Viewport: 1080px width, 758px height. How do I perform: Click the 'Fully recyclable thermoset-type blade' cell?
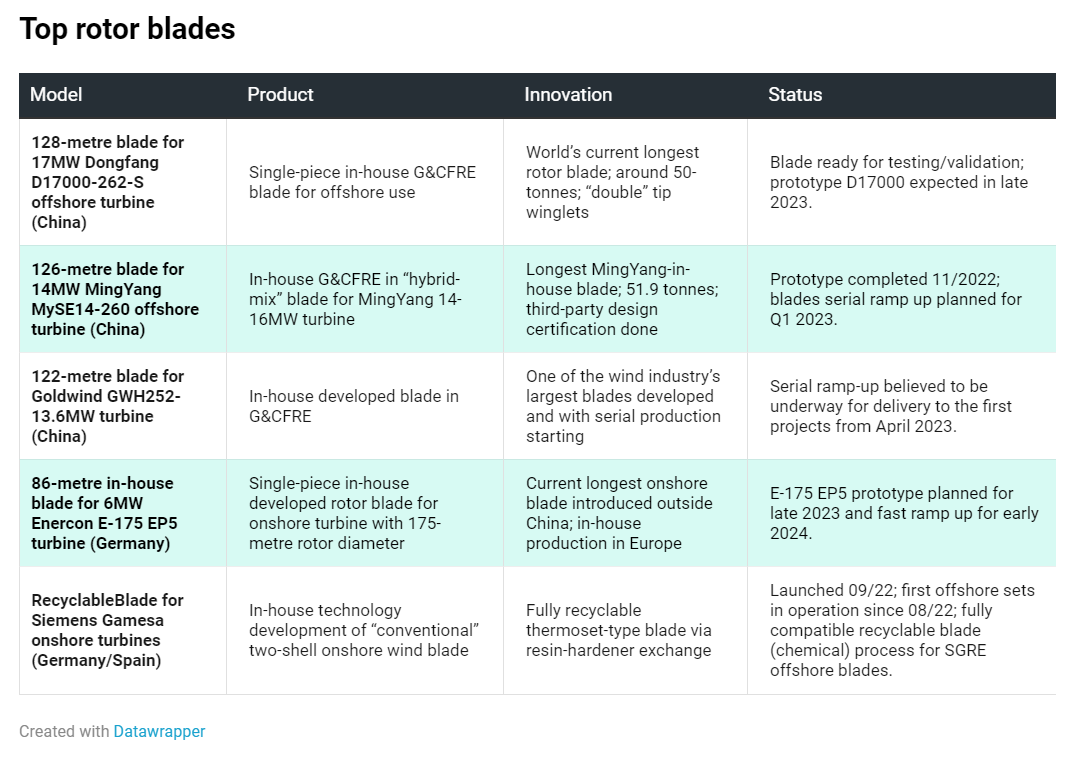[x=618, y=630]
